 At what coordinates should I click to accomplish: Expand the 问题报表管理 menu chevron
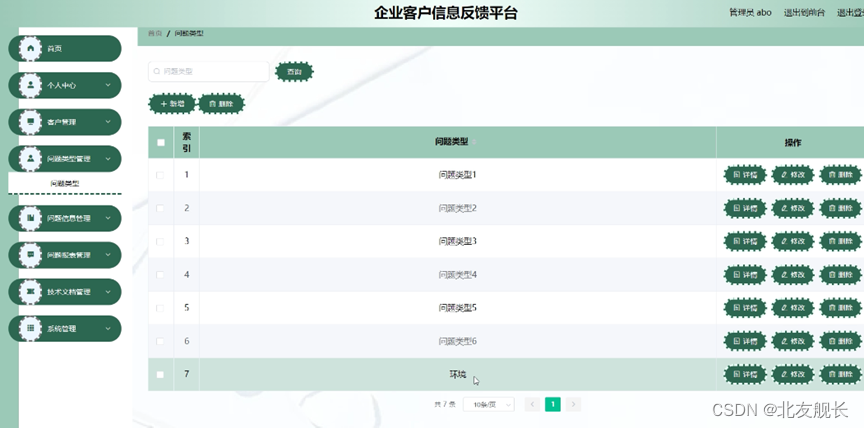click(108, 255)
